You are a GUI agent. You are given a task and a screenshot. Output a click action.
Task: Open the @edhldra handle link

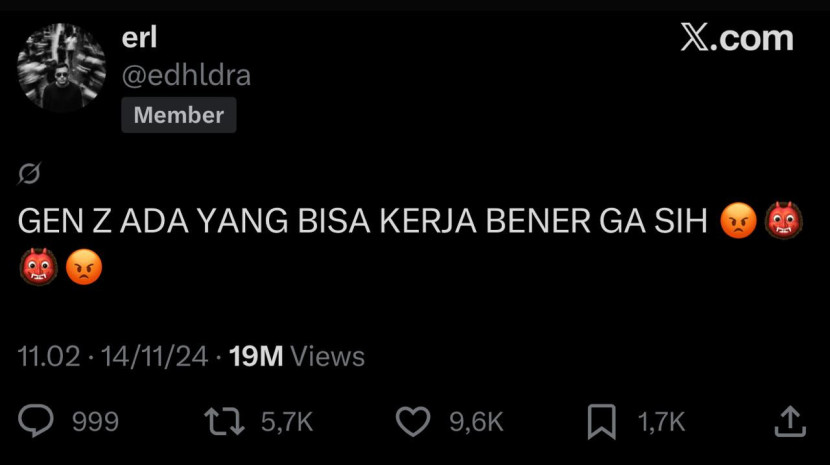186,75
